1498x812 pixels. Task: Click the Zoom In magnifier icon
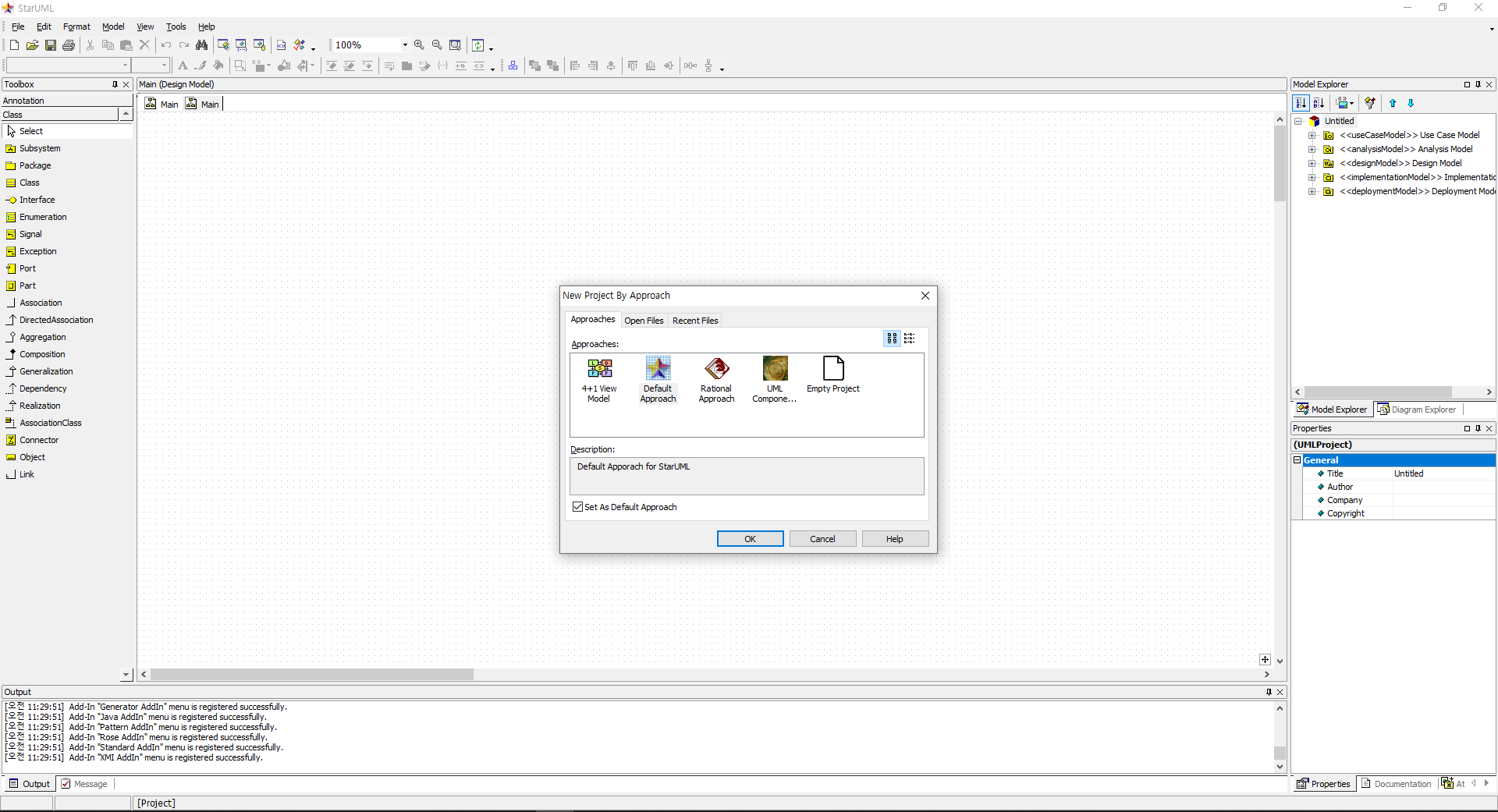tap(419, 45)
